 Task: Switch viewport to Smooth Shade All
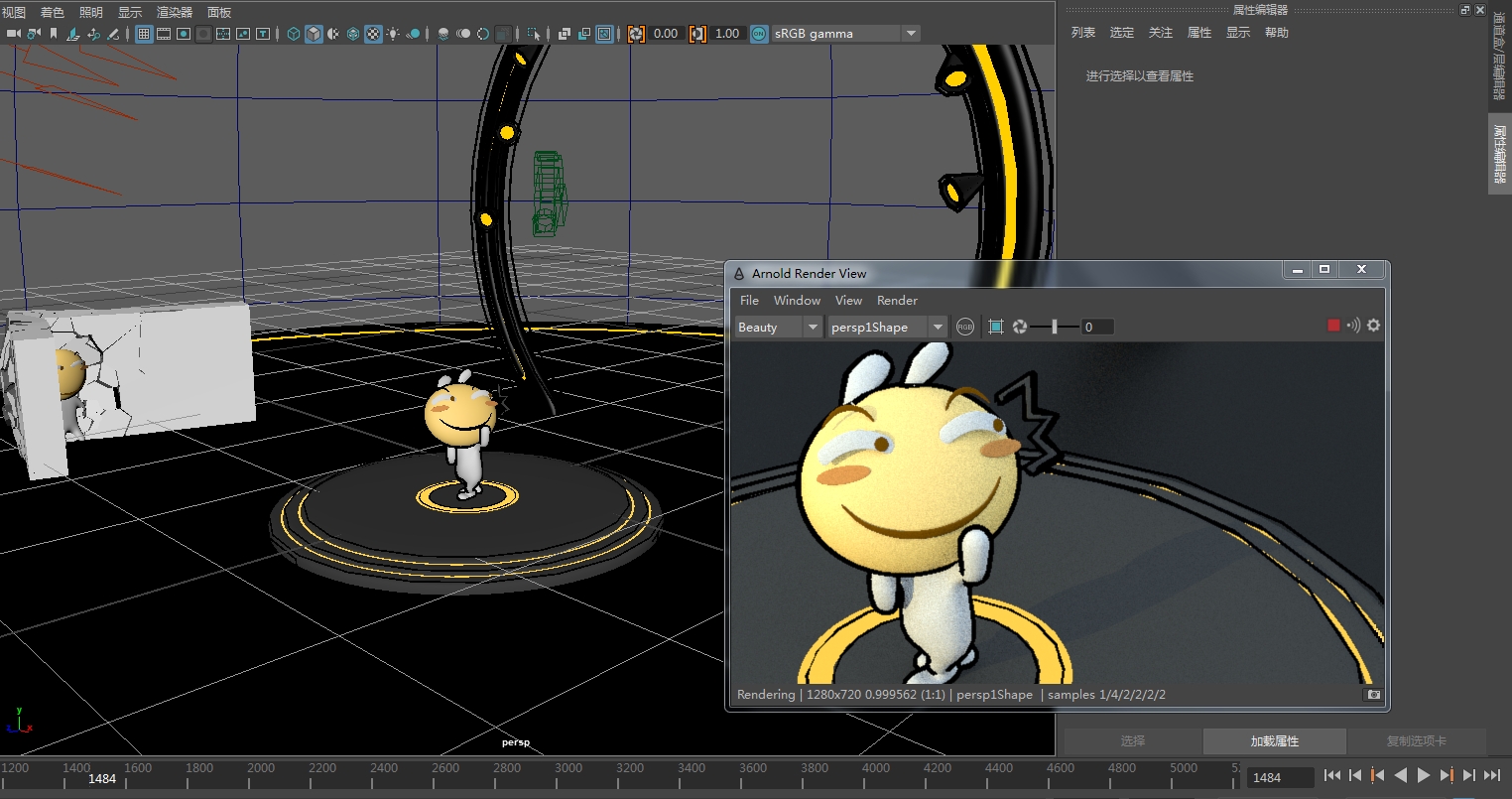(x=314, y=34)
